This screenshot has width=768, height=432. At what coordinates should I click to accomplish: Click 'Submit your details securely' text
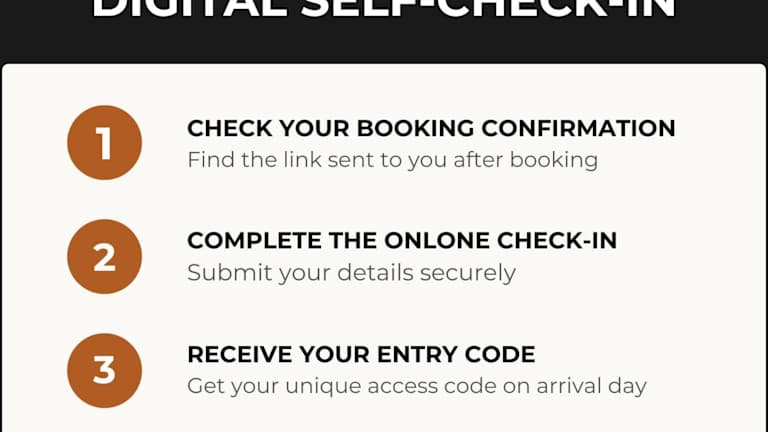tap(351, 273)
